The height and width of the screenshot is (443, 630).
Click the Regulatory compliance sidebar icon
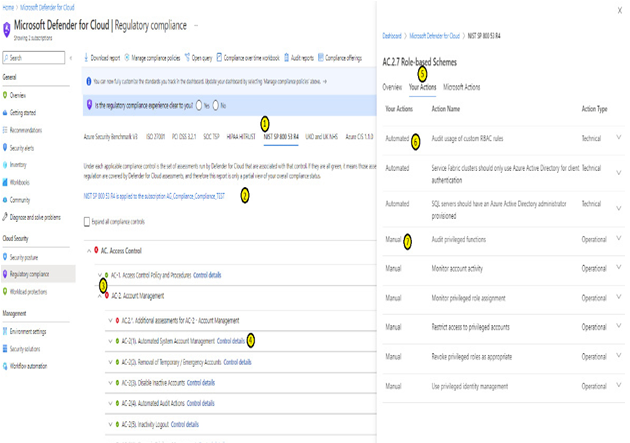tap(5, 274)
